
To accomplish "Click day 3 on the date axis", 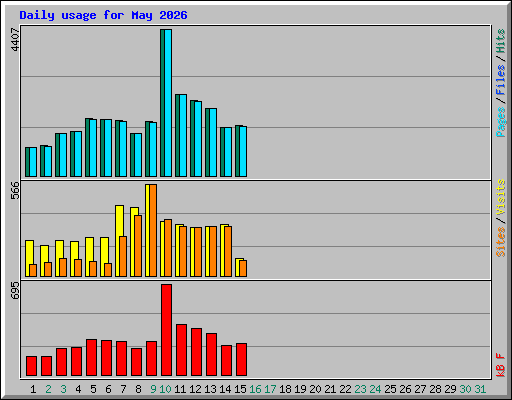I will (x=63, y=389).
